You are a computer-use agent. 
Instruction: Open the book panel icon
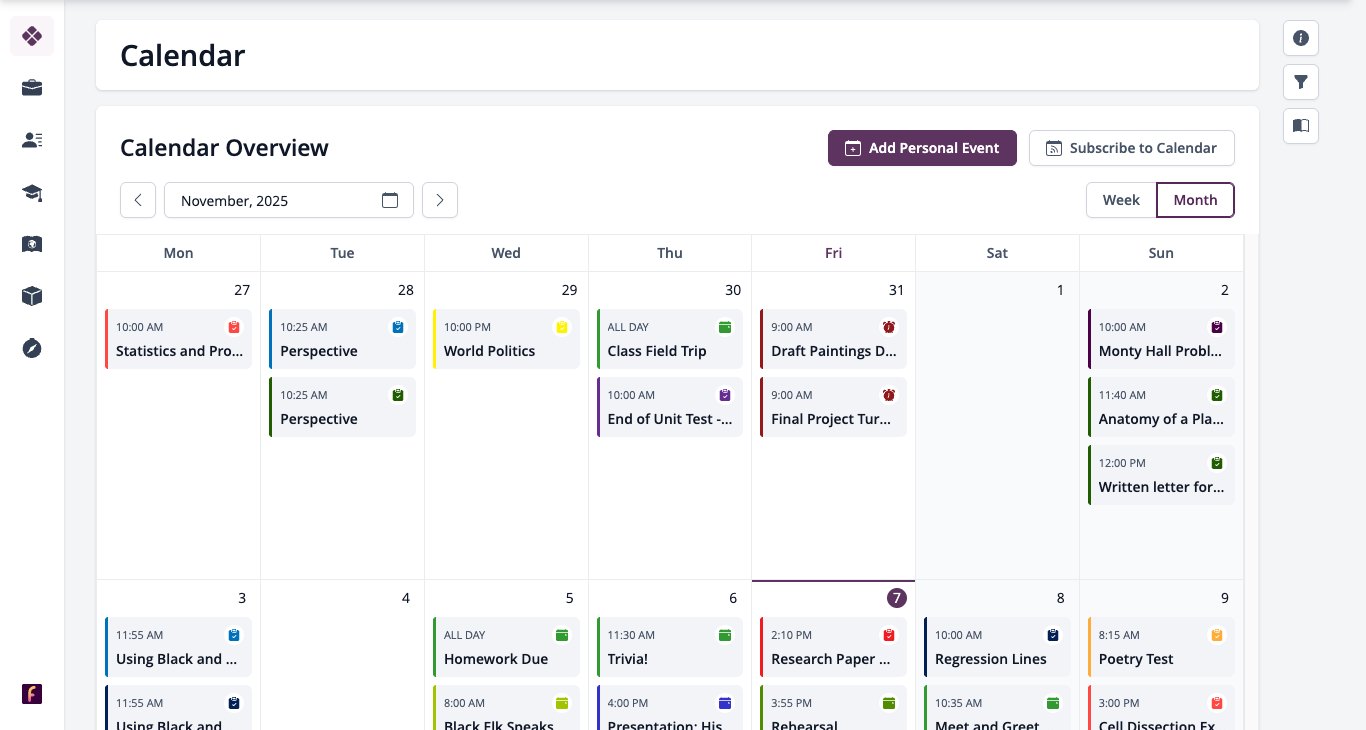pyautogui.click(x=1301, y=126)
